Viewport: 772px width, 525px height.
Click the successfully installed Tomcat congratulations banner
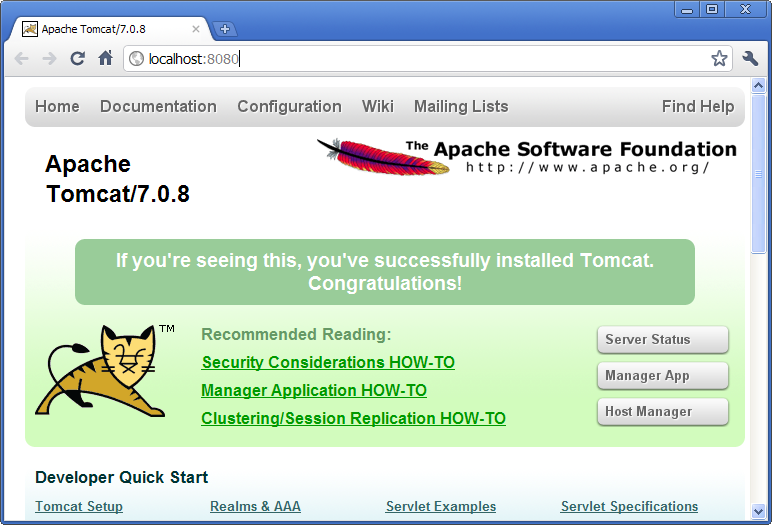[385, 272]
